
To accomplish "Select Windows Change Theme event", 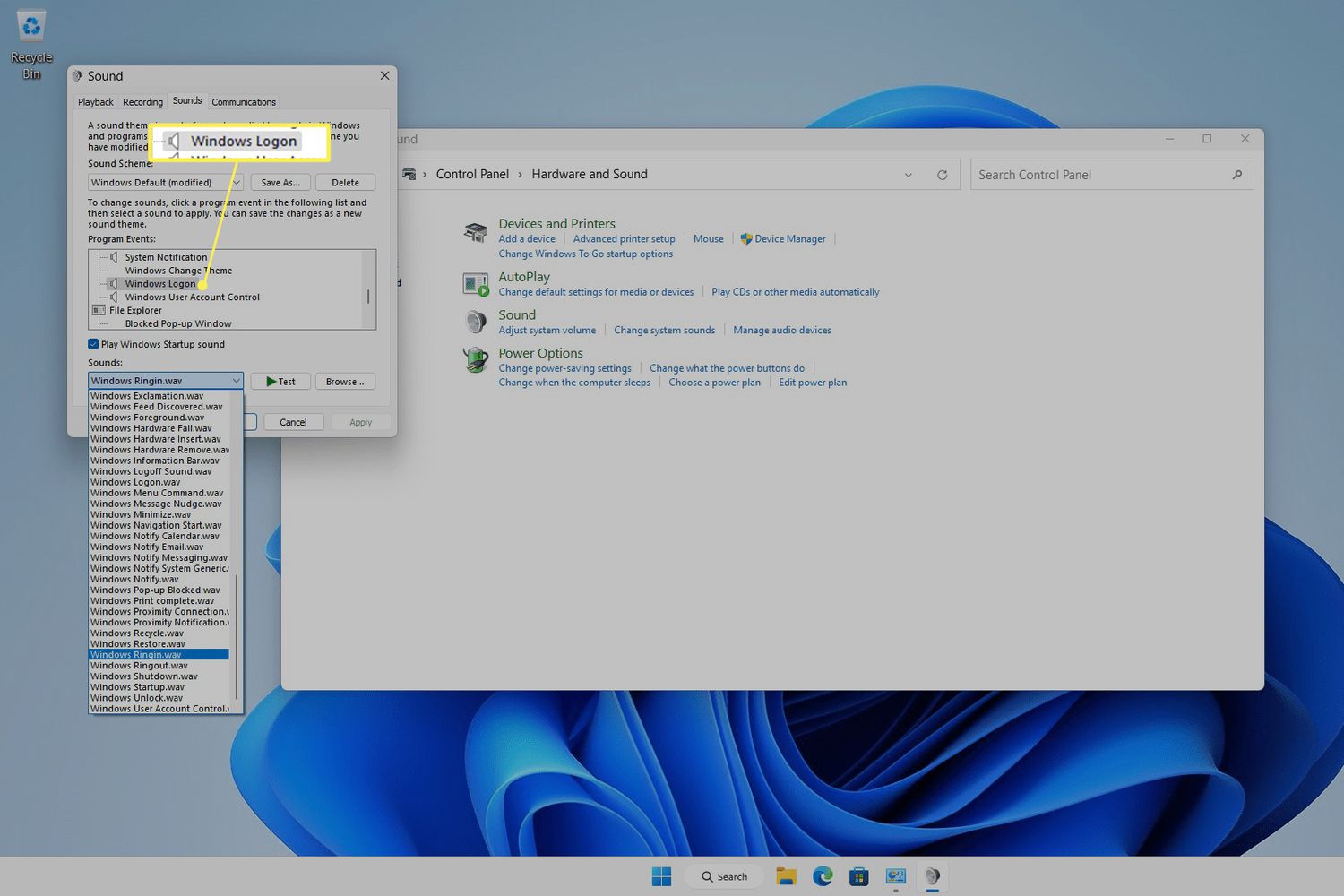I will tap(178, 271).
